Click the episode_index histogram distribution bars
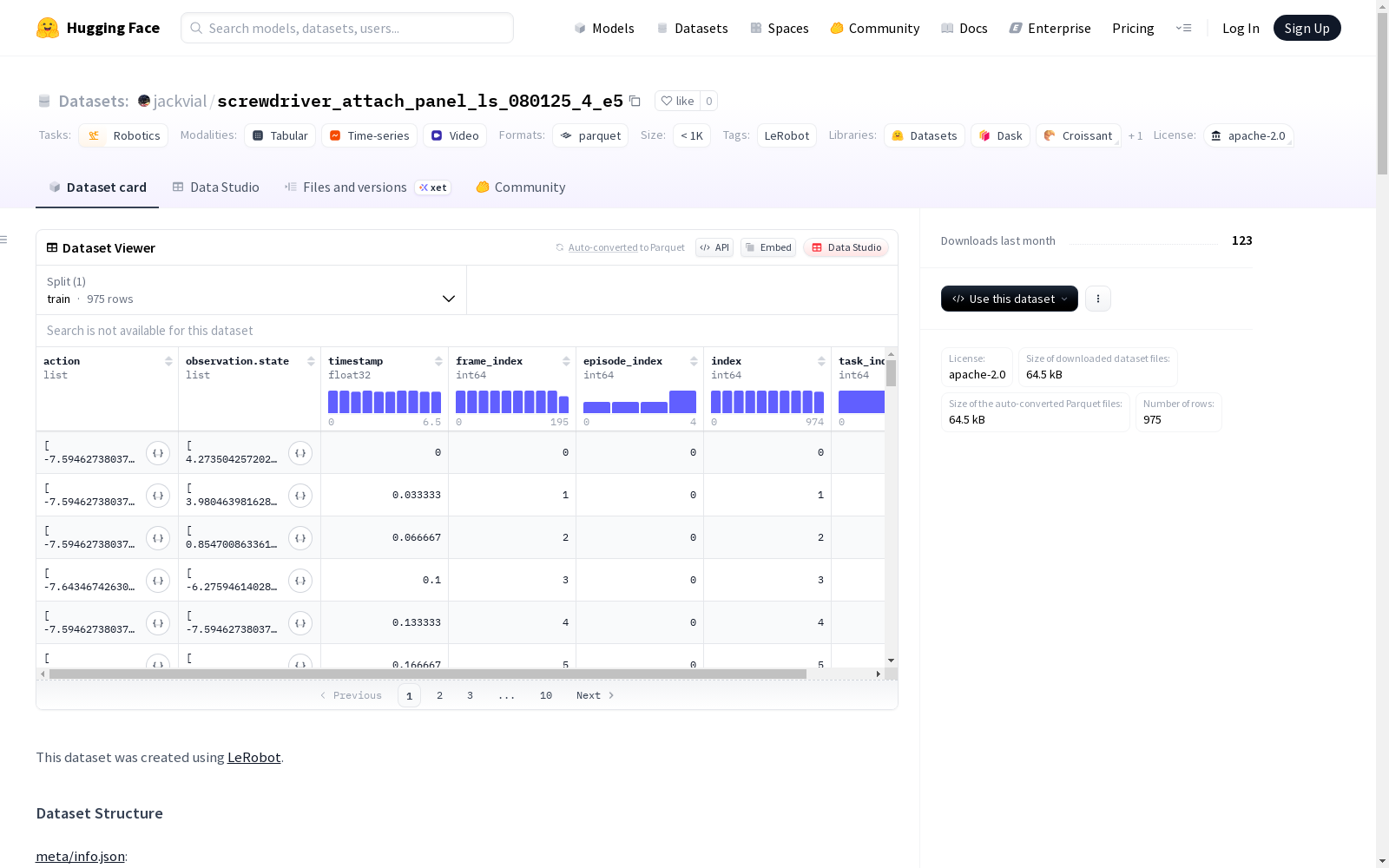The image size is (1389, 868). [x=640, y=401]
